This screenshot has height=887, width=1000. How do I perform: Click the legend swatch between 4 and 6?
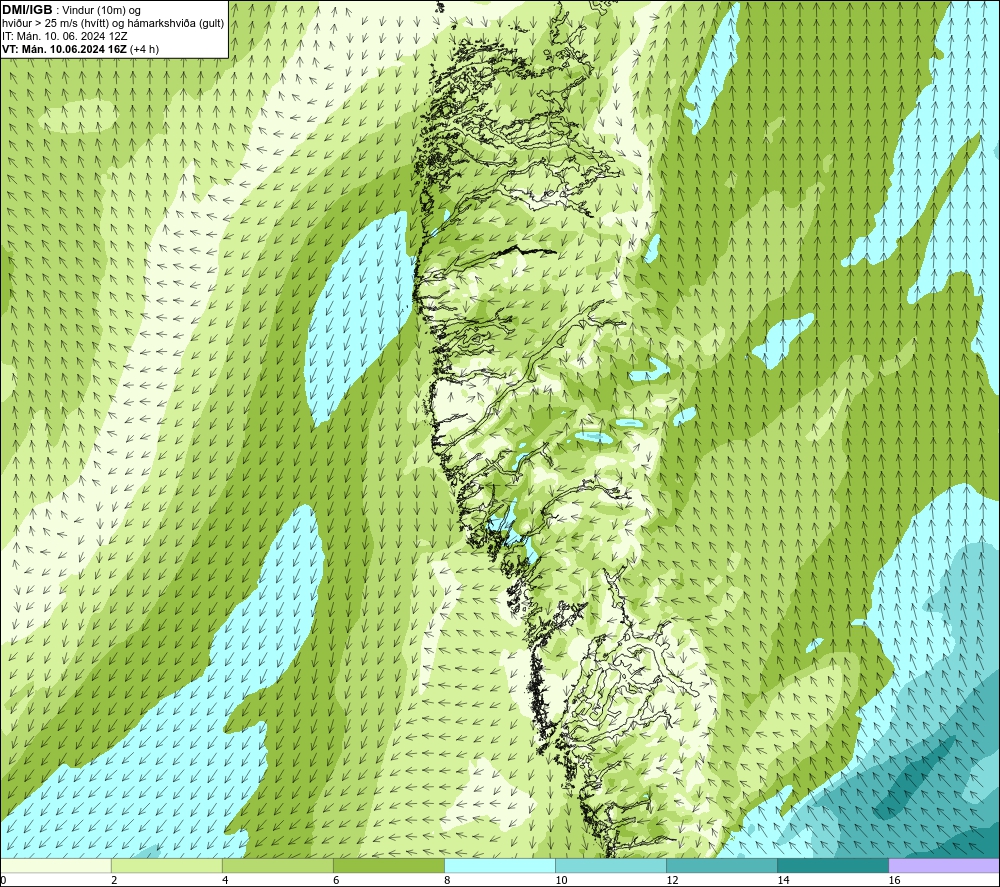point(277,865)
